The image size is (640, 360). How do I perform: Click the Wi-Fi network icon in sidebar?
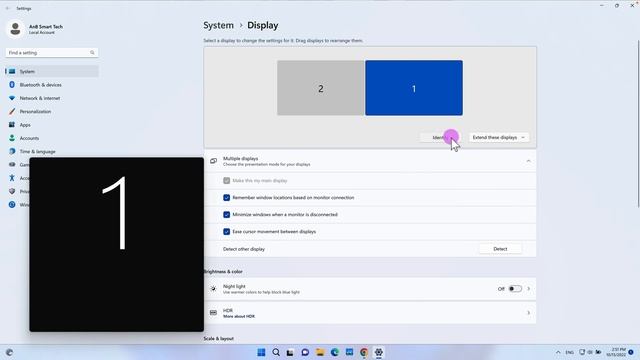12,98
